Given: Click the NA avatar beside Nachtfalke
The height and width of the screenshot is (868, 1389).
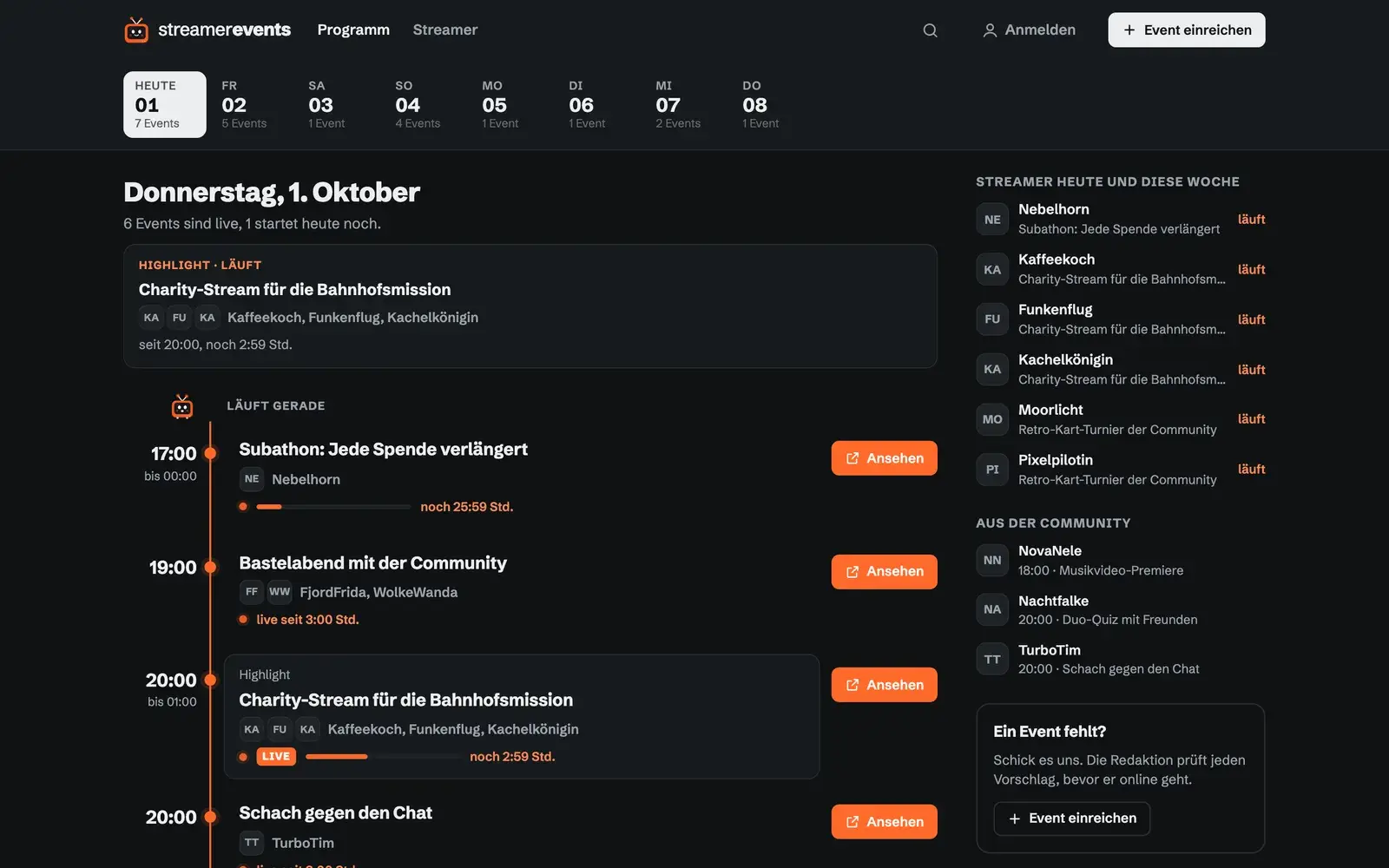Looking at the screenshot, I should (x=992, y=610).
